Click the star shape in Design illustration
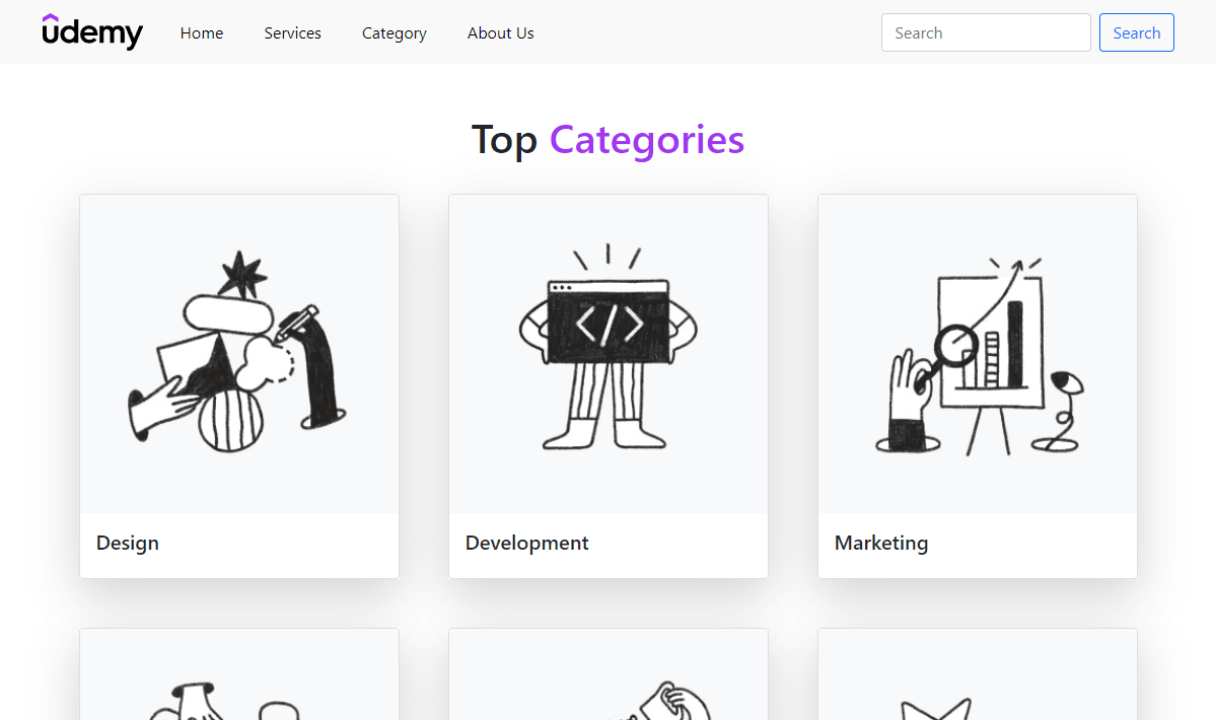 [243, 274]
